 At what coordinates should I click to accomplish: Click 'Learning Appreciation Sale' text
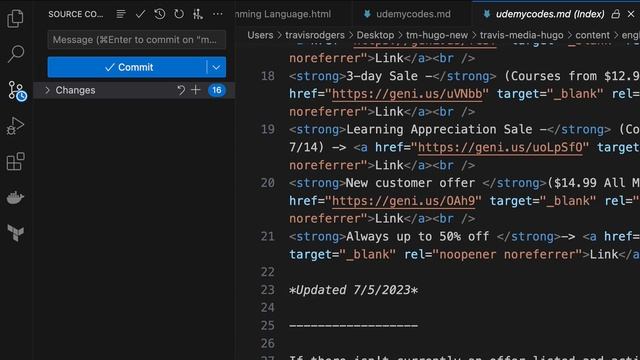pos(439,129)
